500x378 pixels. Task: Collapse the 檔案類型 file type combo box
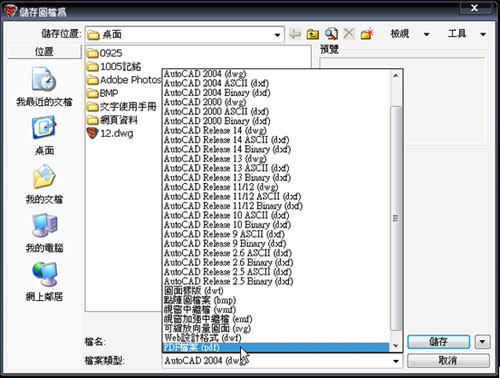396,361
